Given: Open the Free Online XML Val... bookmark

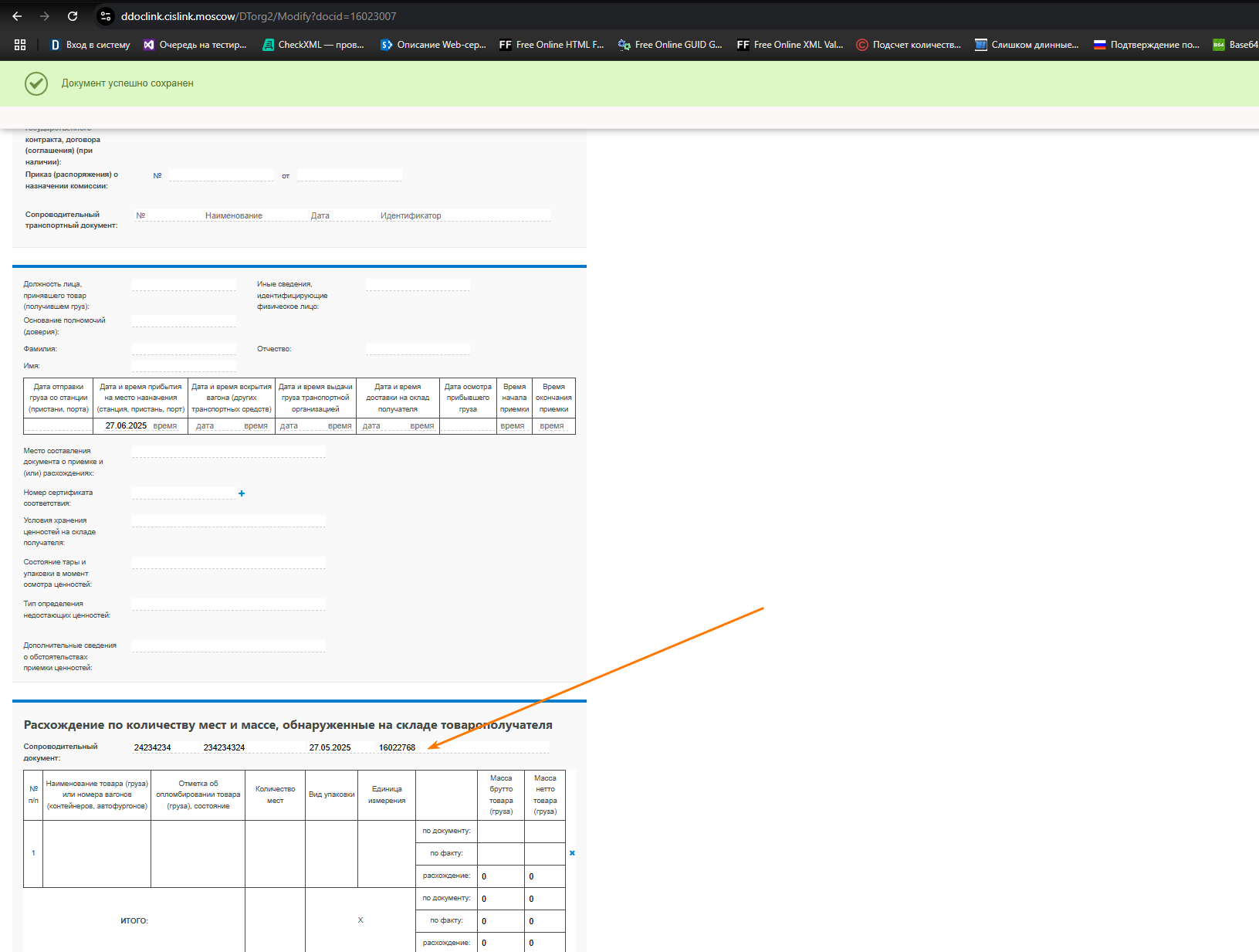Looking at the screenshot, I should [790, 45].
